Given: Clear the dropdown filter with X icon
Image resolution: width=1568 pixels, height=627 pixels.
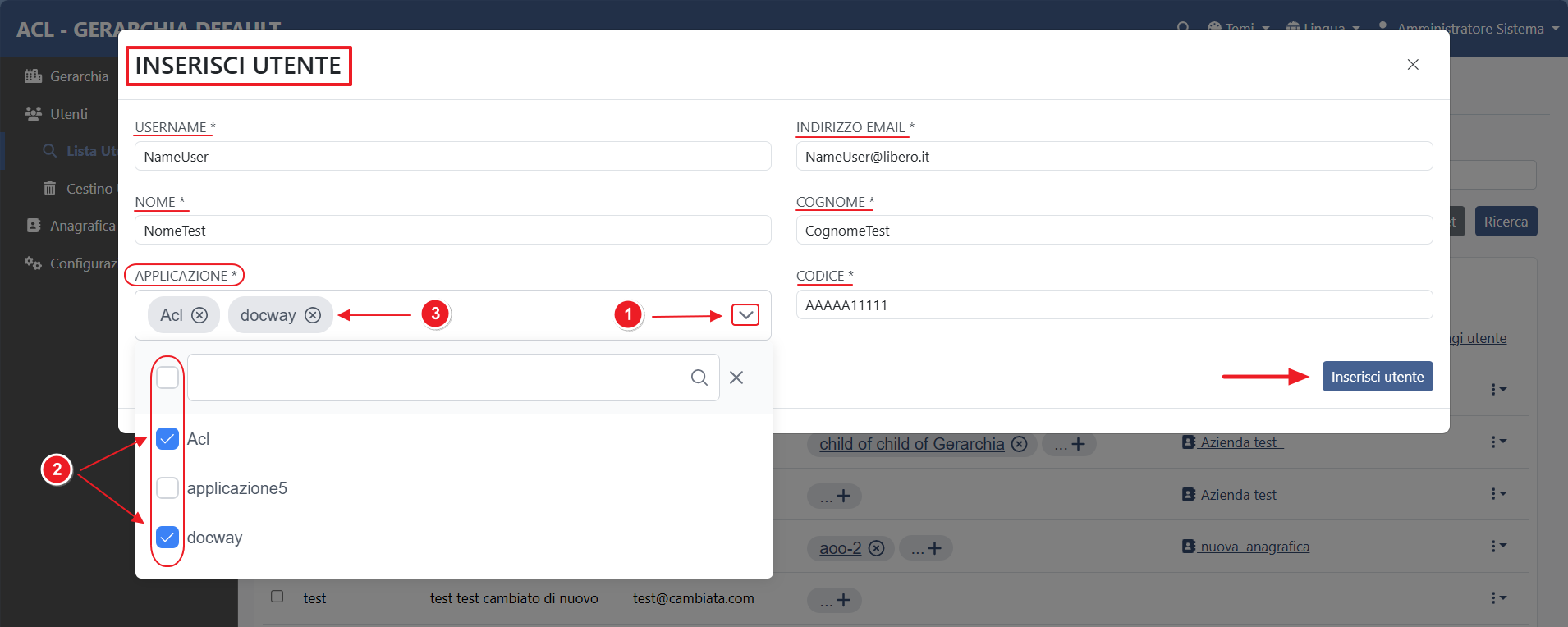Looking at the screenshot, I should 736,378.
